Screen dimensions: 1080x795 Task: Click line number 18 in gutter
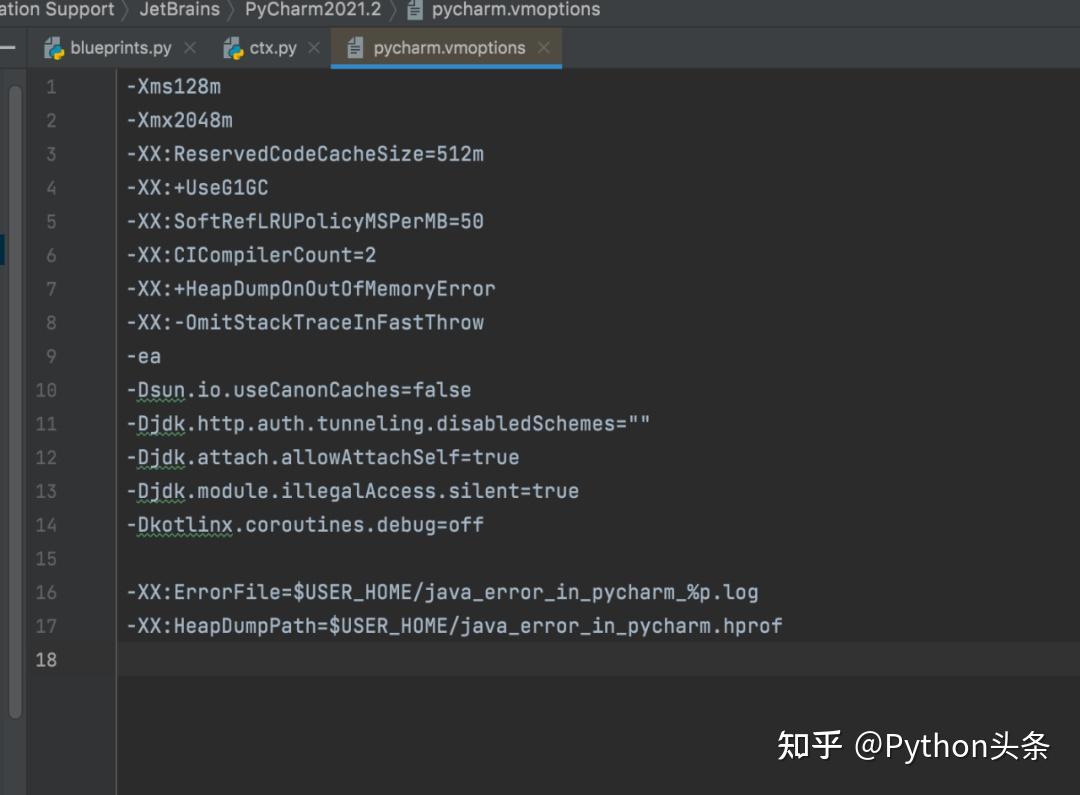click(x=46, y=660)
